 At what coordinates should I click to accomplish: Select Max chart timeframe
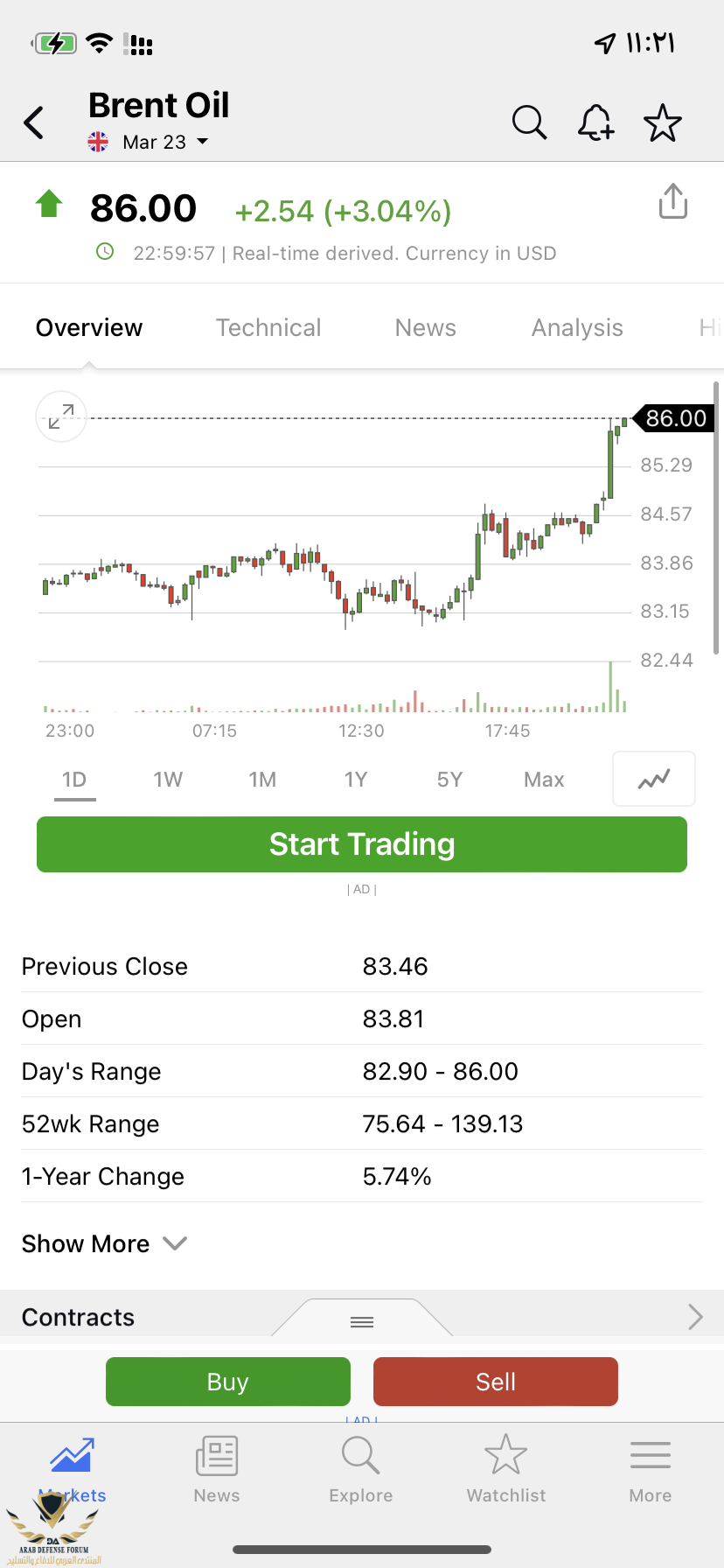pyautogui.click(x=544, y=779)
